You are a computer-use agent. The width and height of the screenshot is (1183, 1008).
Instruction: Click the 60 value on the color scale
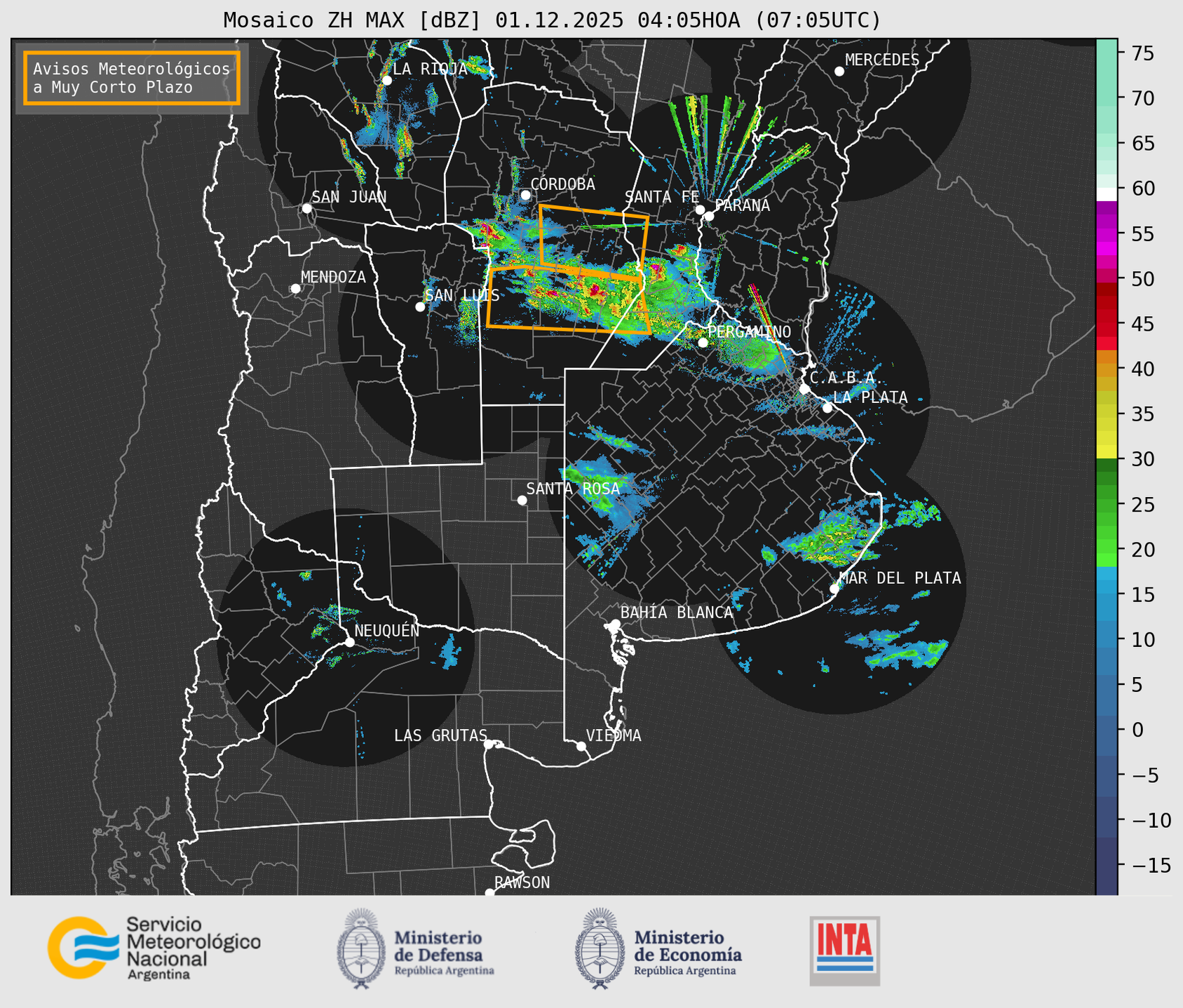coord(1142,189)
